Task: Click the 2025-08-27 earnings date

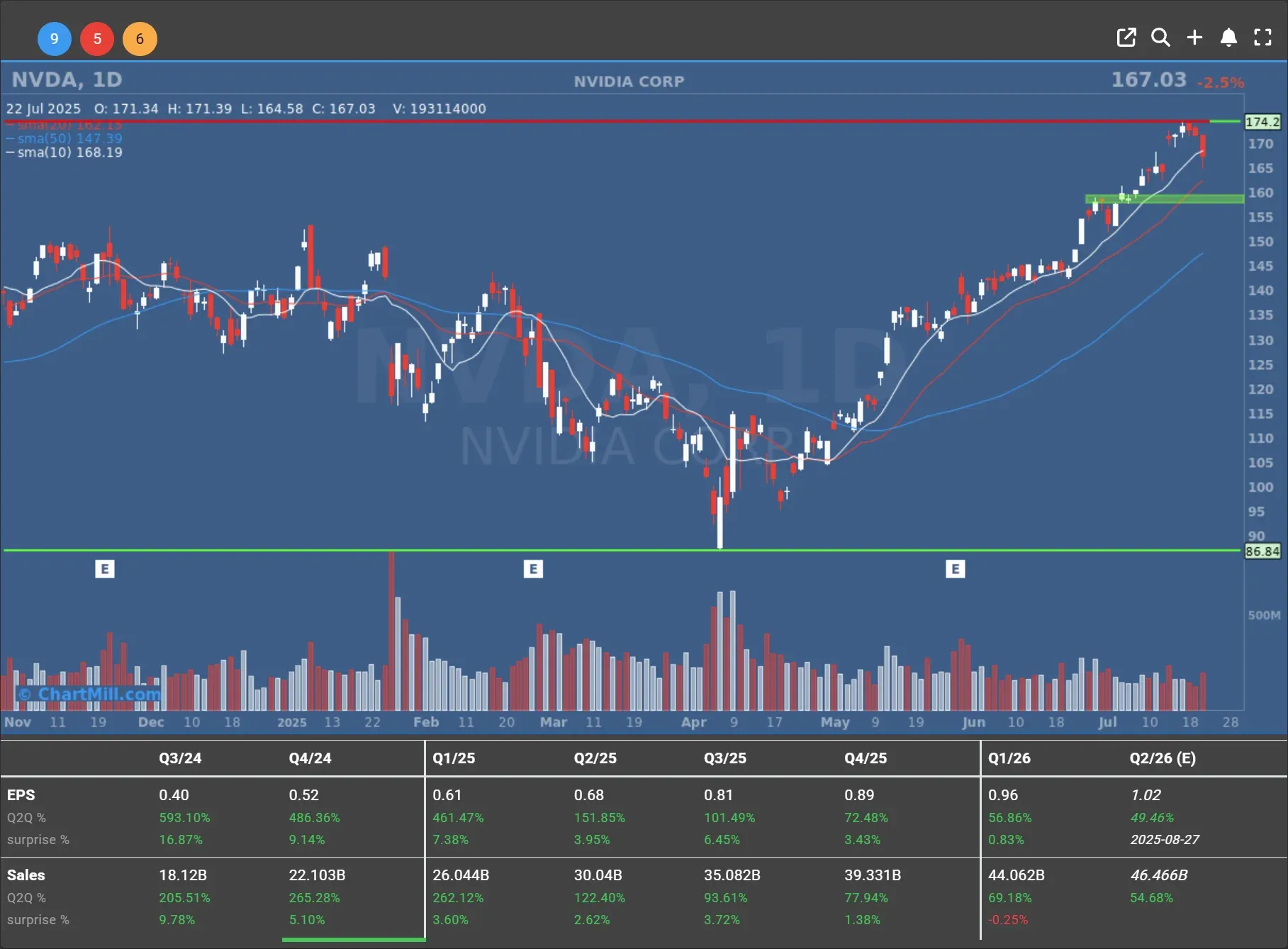Action: (1165, 840)
